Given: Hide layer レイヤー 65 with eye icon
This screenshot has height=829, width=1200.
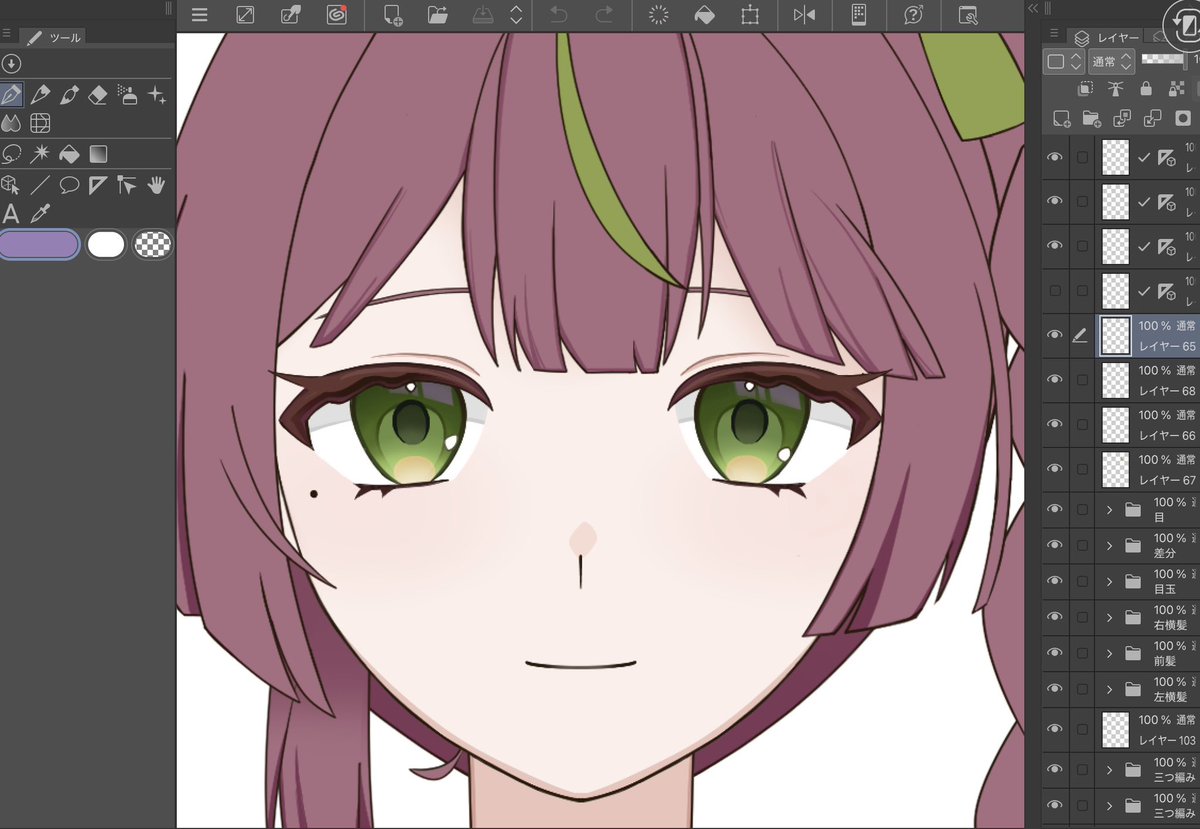Looking at the screenshot, I should (1054, 335).
